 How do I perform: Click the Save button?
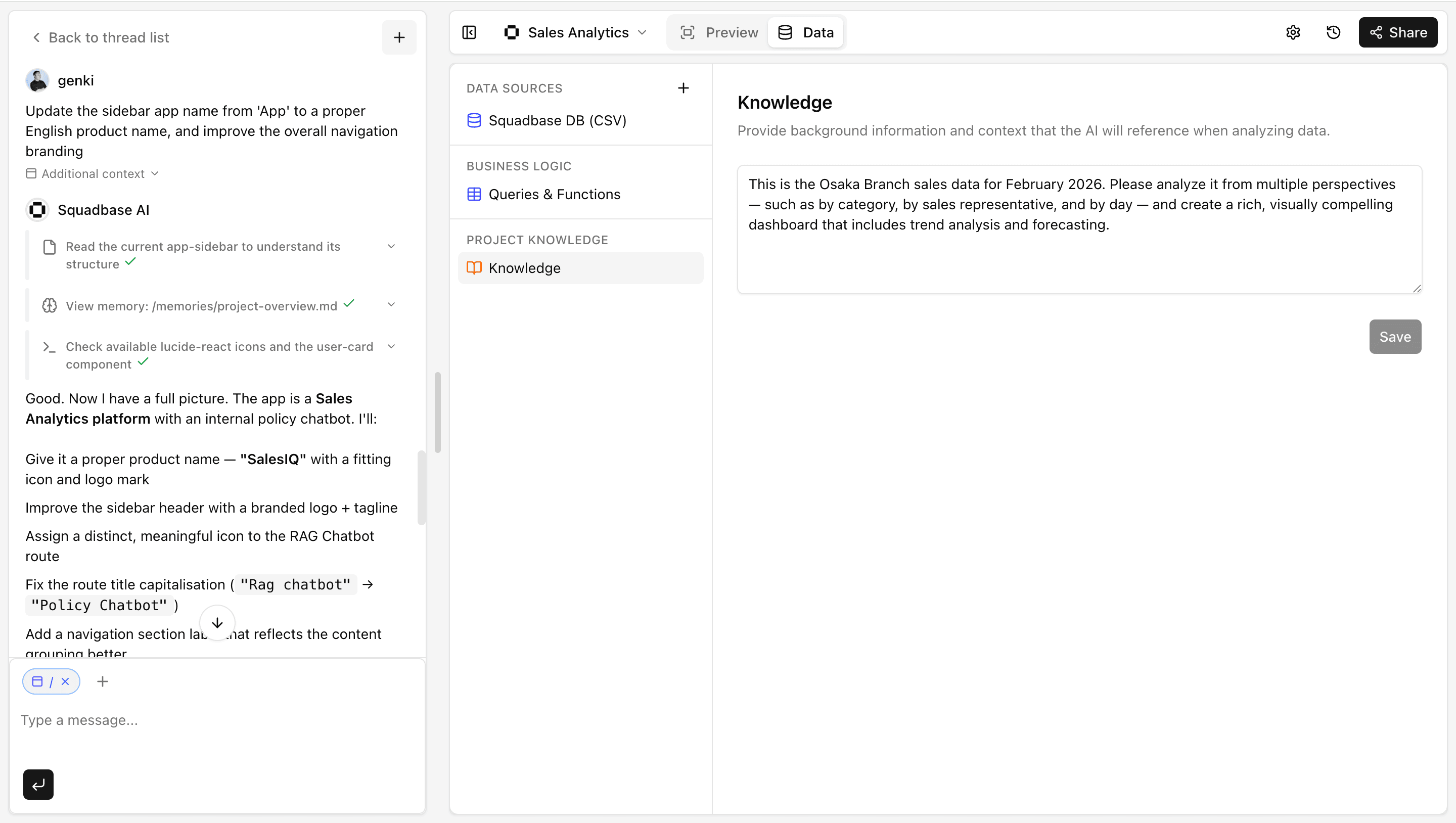[x=1394, y=337]
